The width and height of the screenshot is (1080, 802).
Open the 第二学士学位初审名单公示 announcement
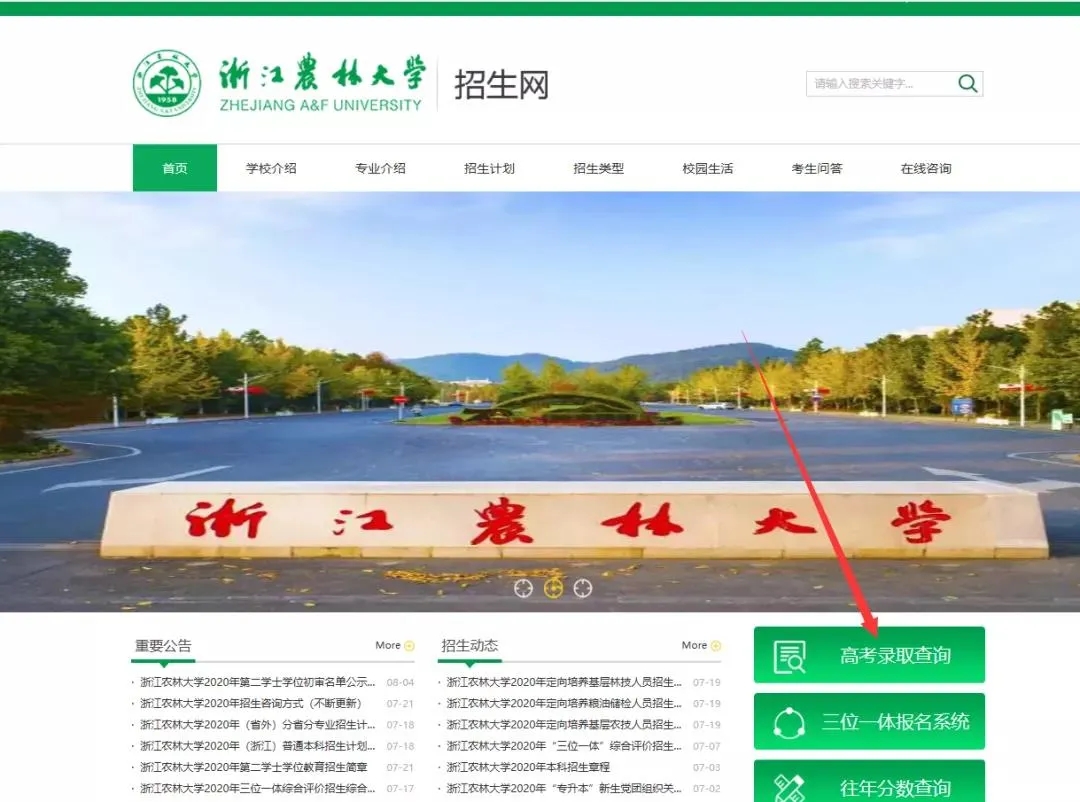[258, 682]
